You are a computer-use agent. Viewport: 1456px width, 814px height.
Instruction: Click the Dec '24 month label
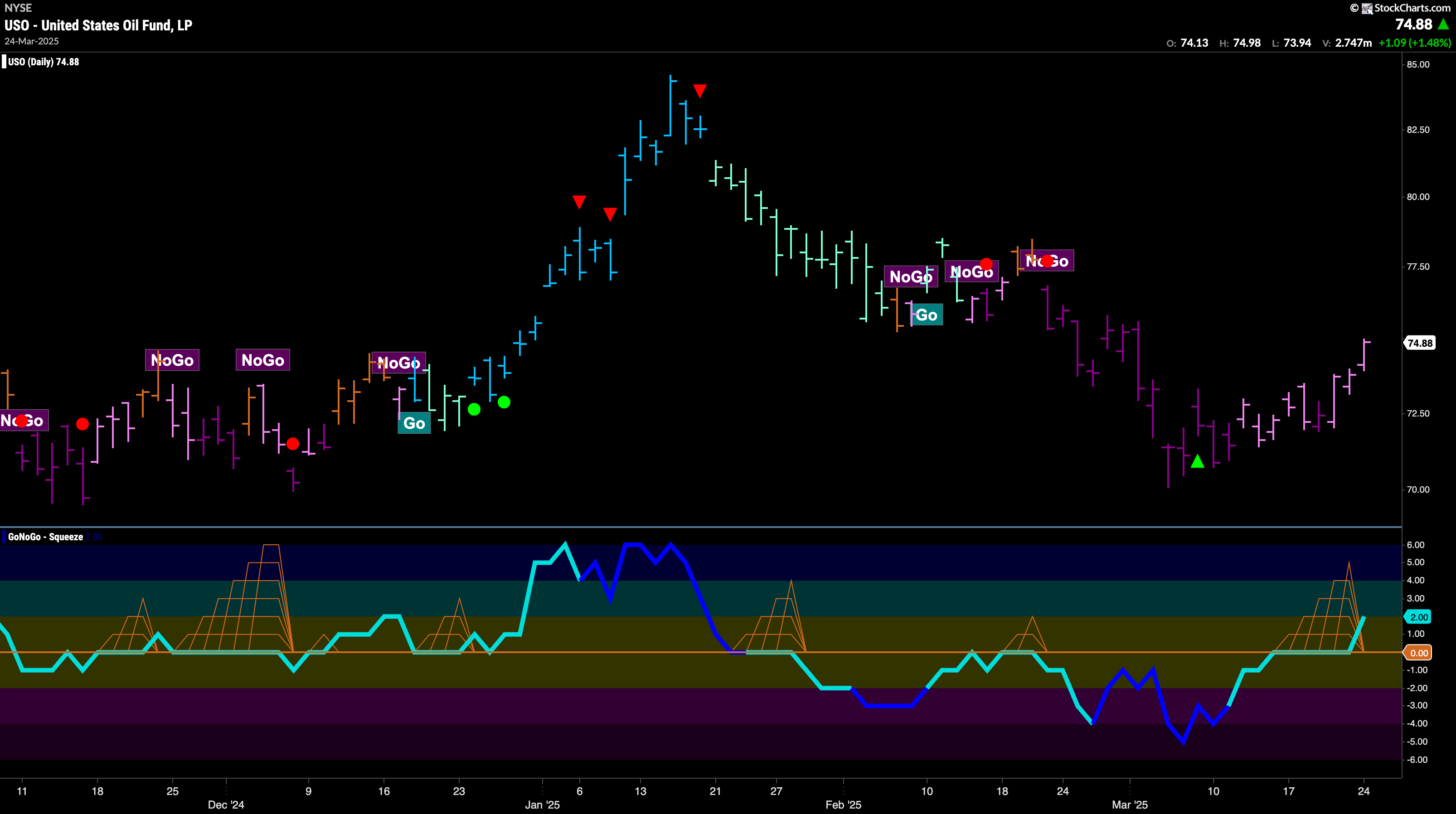pyautogui.click(x=226, y=805)
